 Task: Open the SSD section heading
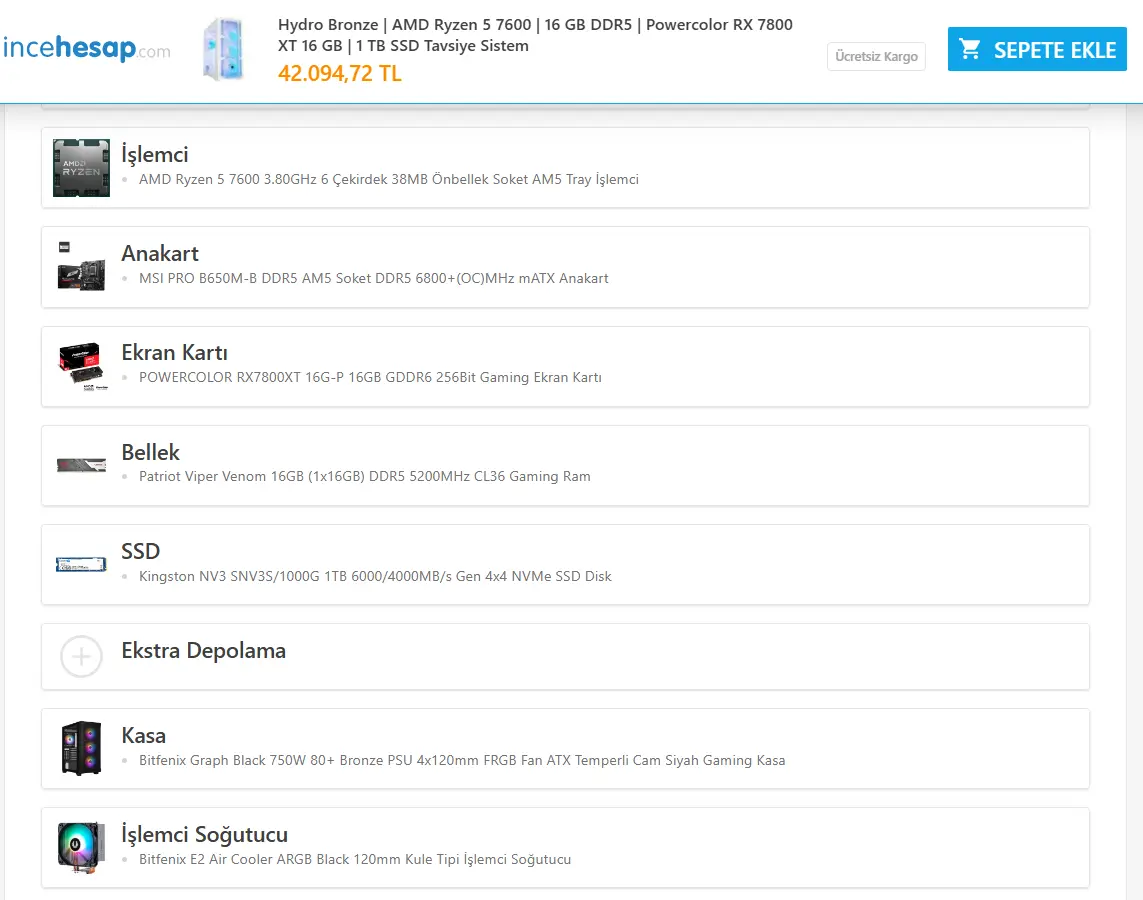pos(141,551)
